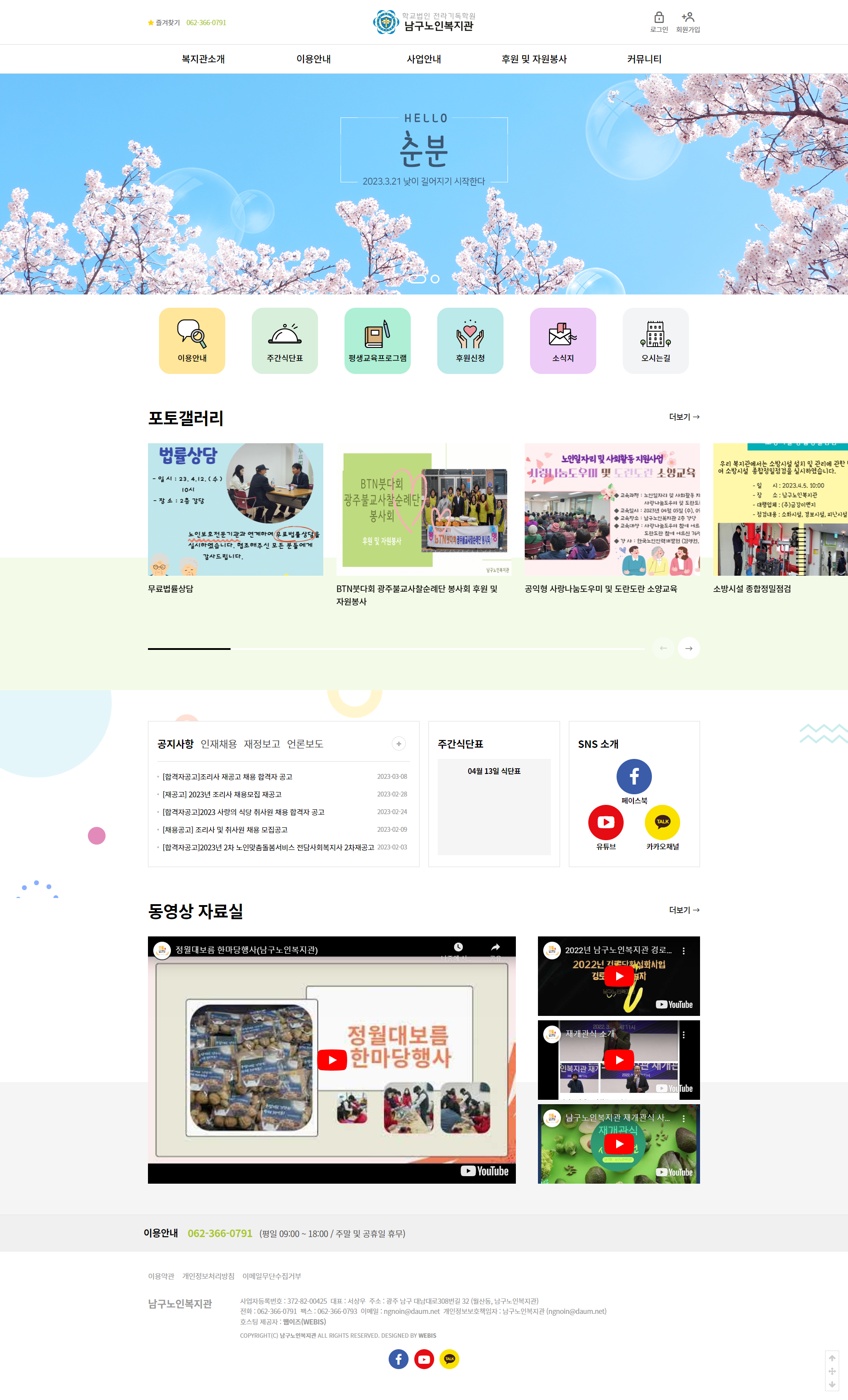Click 더보기 link beside 포토갤러리
848x1400 pixels.
(684, 417)
